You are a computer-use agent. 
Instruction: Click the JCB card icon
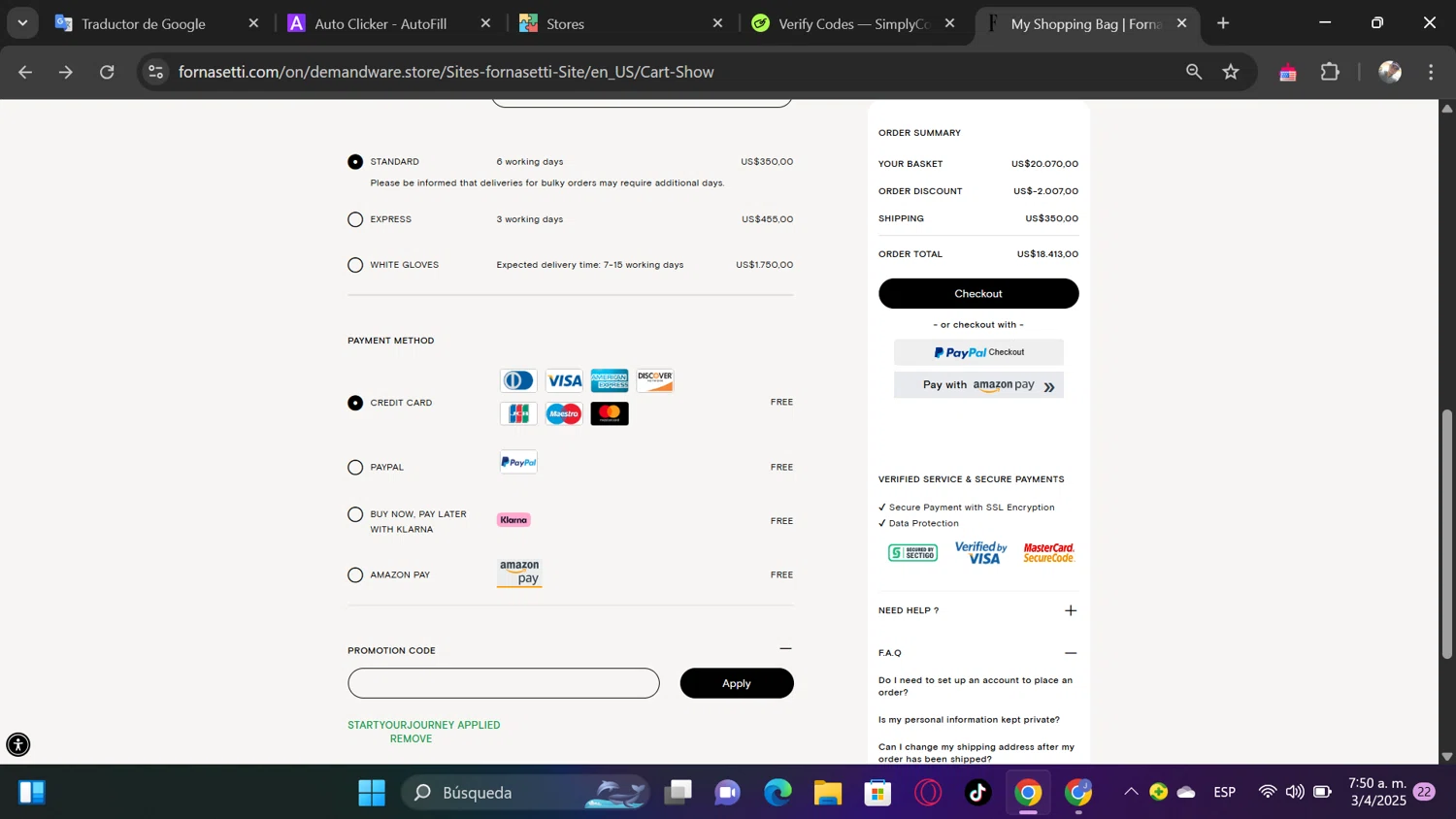pos(518,414)
